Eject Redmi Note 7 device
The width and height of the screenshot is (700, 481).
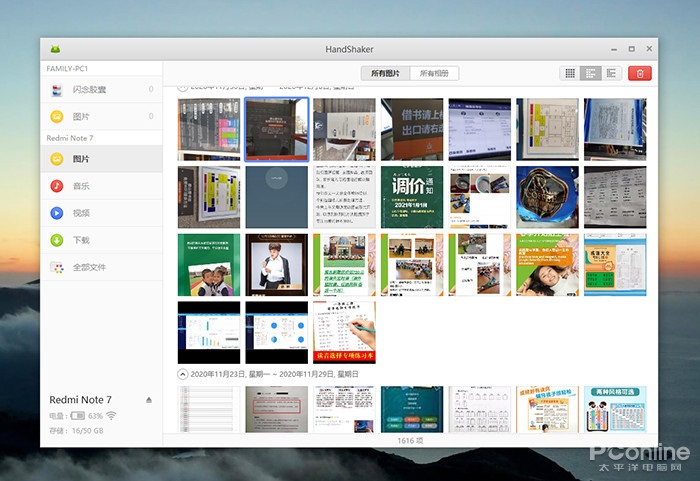coord(149,400)
